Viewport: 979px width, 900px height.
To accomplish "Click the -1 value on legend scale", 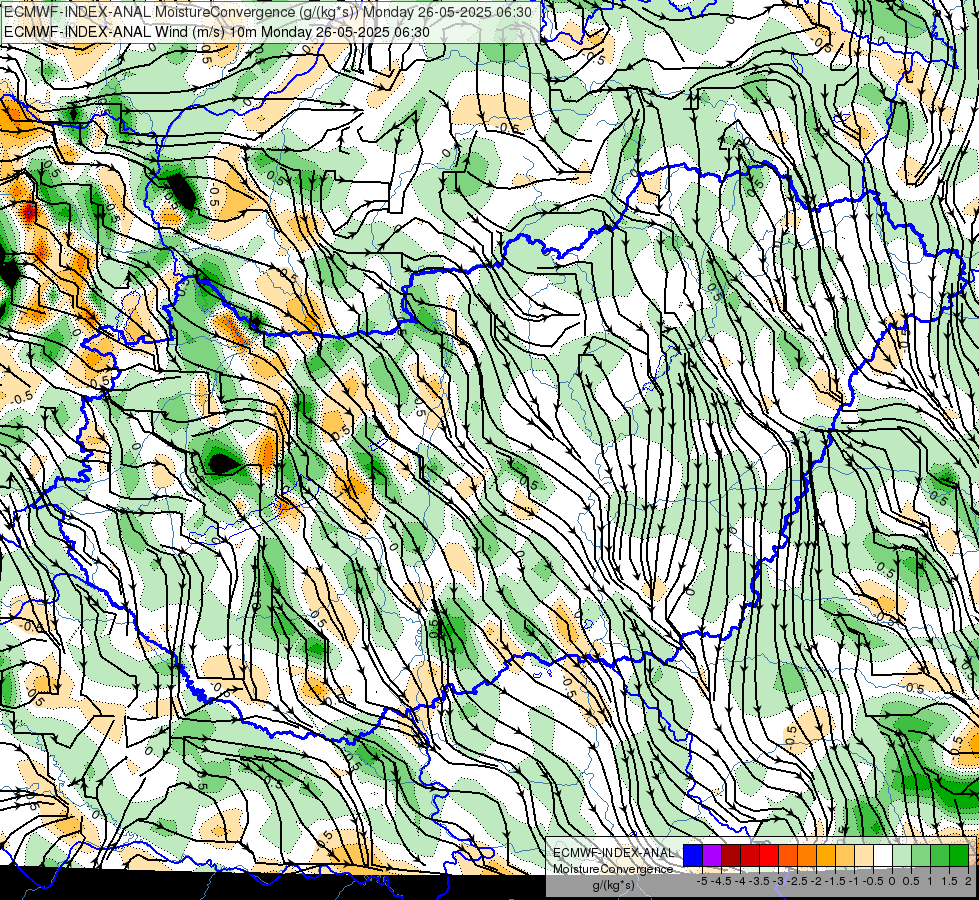I will point(854,881).
